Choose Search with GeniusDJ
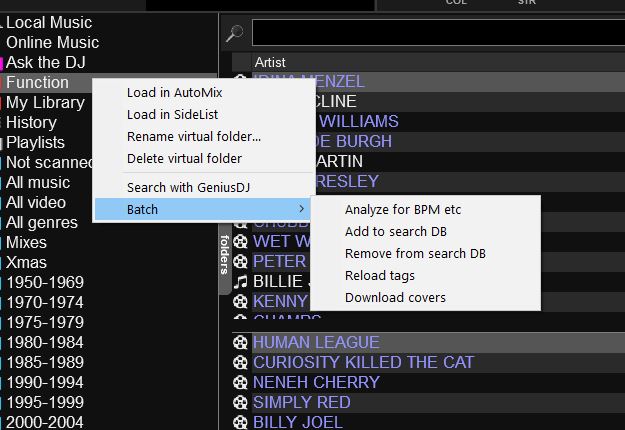The height and width of the screenshot is (430, 625). (x=188, y=187)
